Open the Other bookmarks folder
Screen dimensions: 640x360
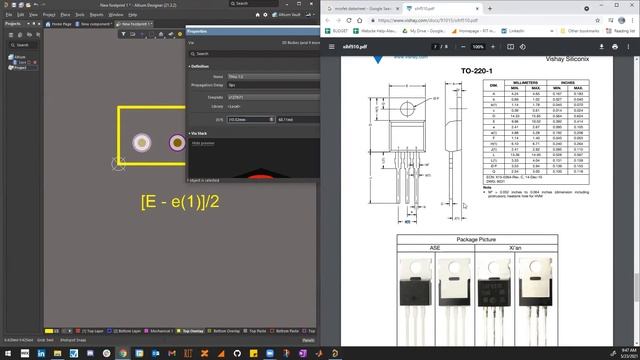(580, 31)
